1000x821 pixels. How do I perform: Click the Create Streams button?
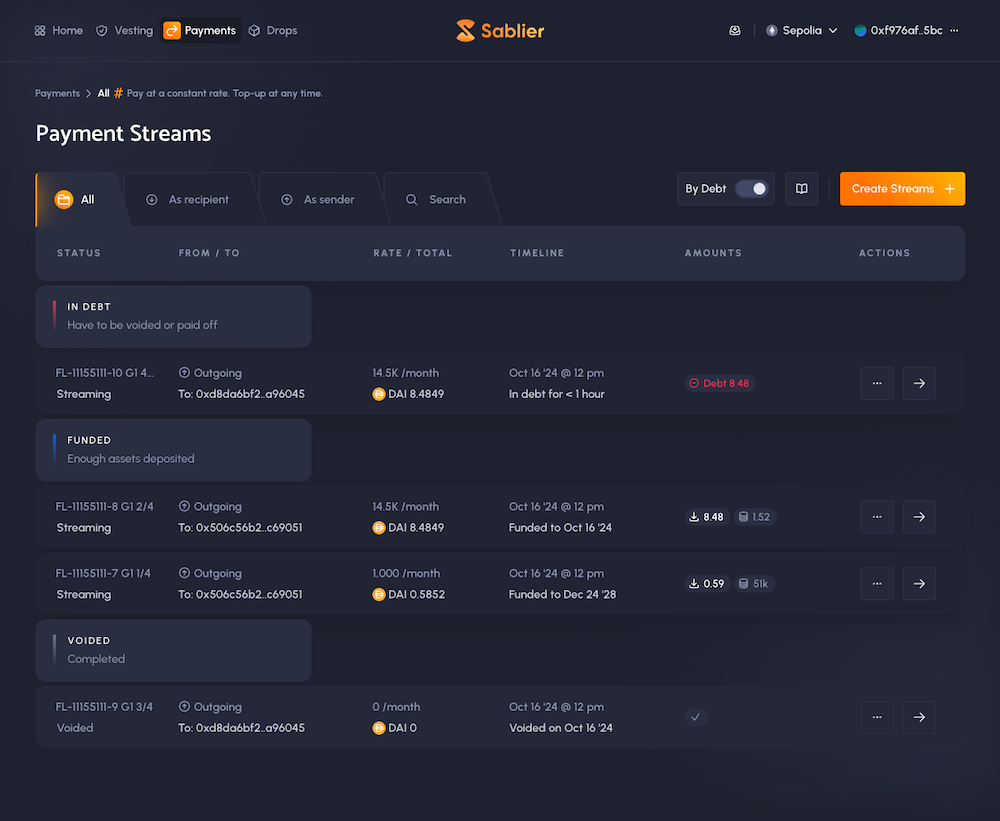point(902,188)
